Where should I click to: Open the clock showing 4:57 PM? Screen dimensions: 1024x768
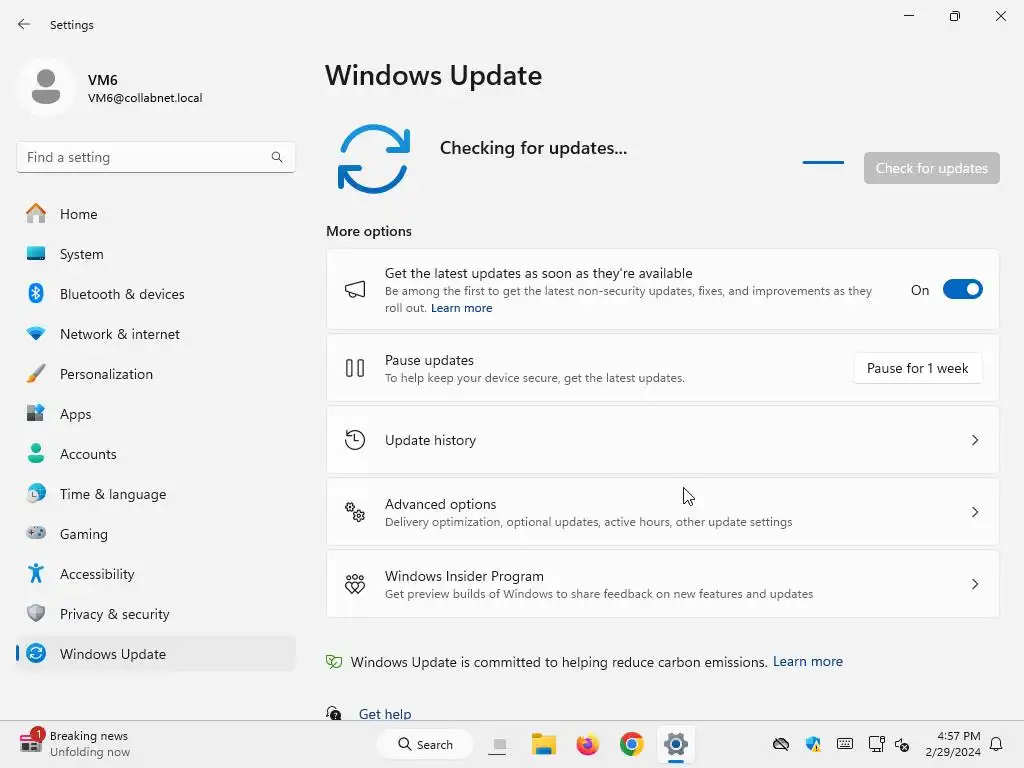click(x=953, y=744)
